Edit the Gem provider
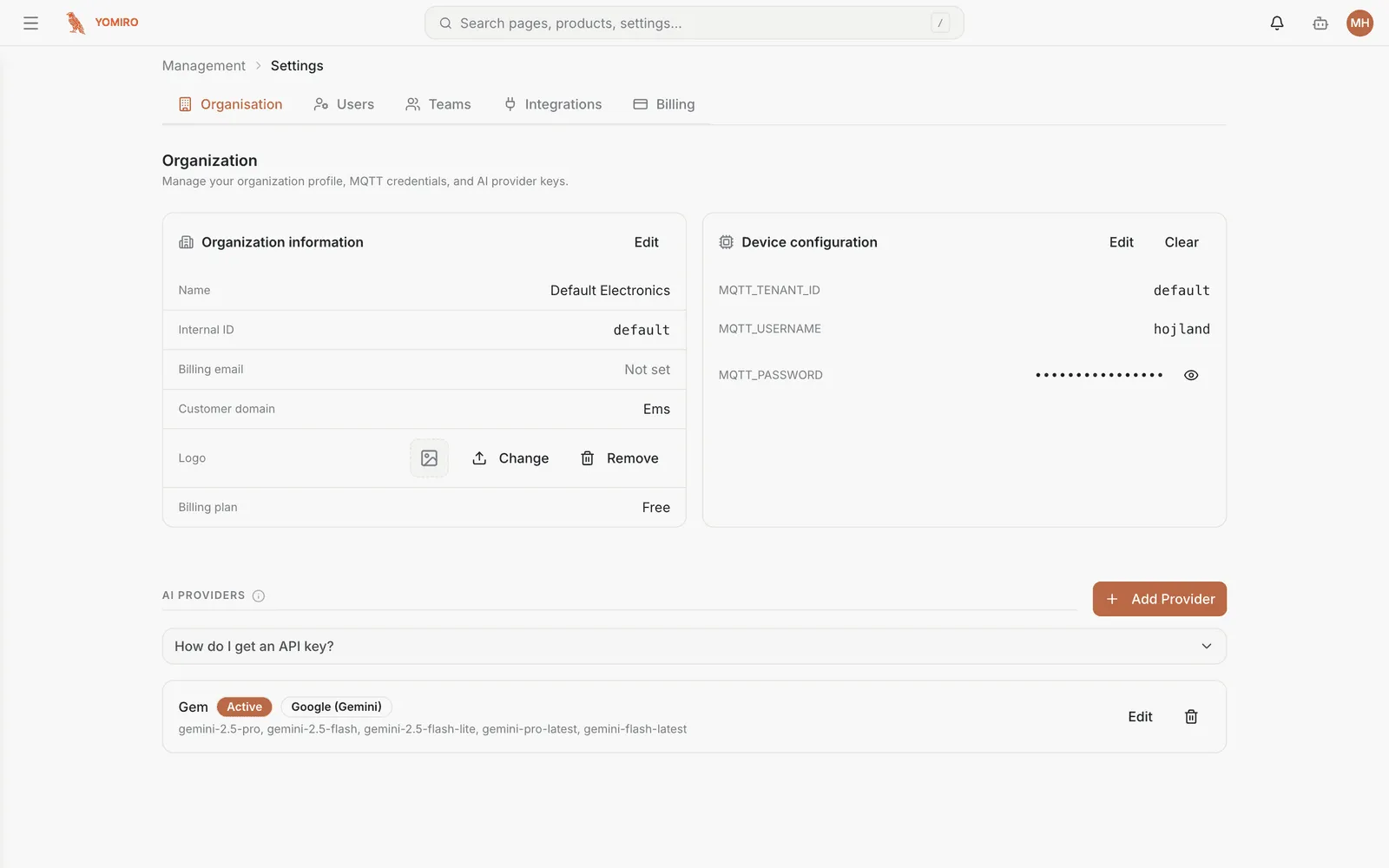Viewport: 1389px width, 868px height. click(1140, 717)
